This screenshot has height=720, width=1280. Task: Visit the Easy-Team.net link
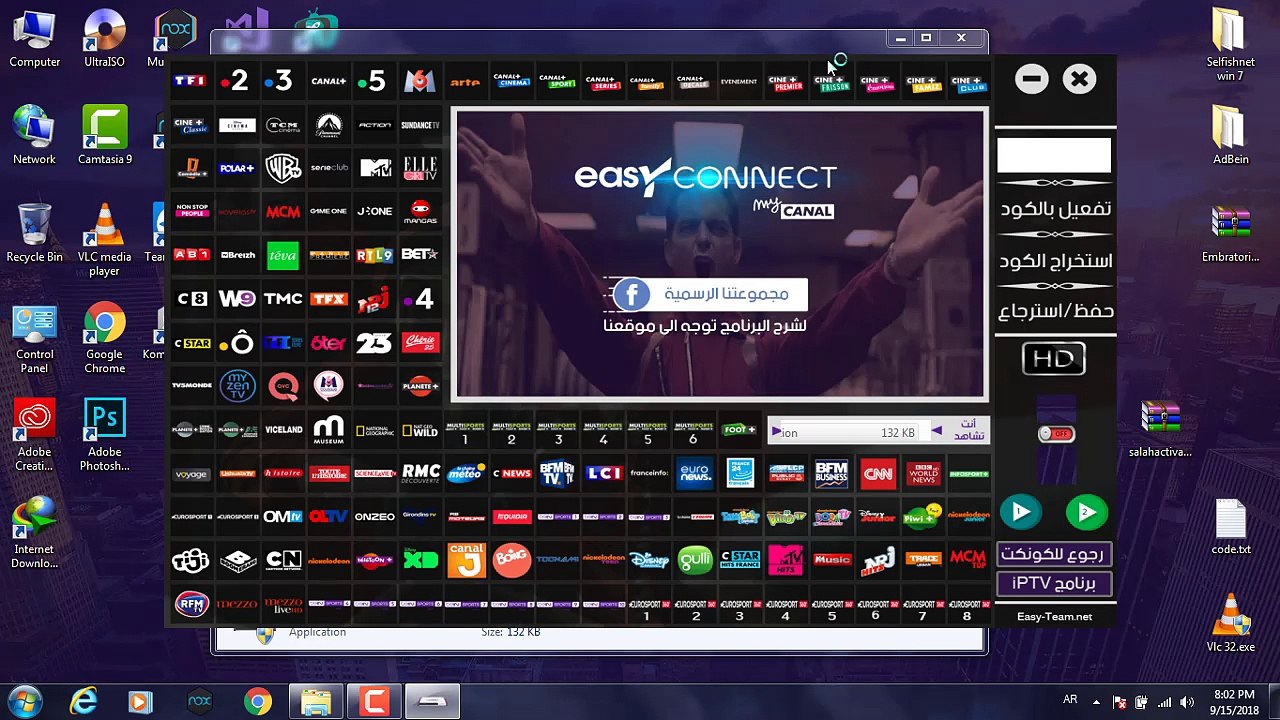(1055, 616)
